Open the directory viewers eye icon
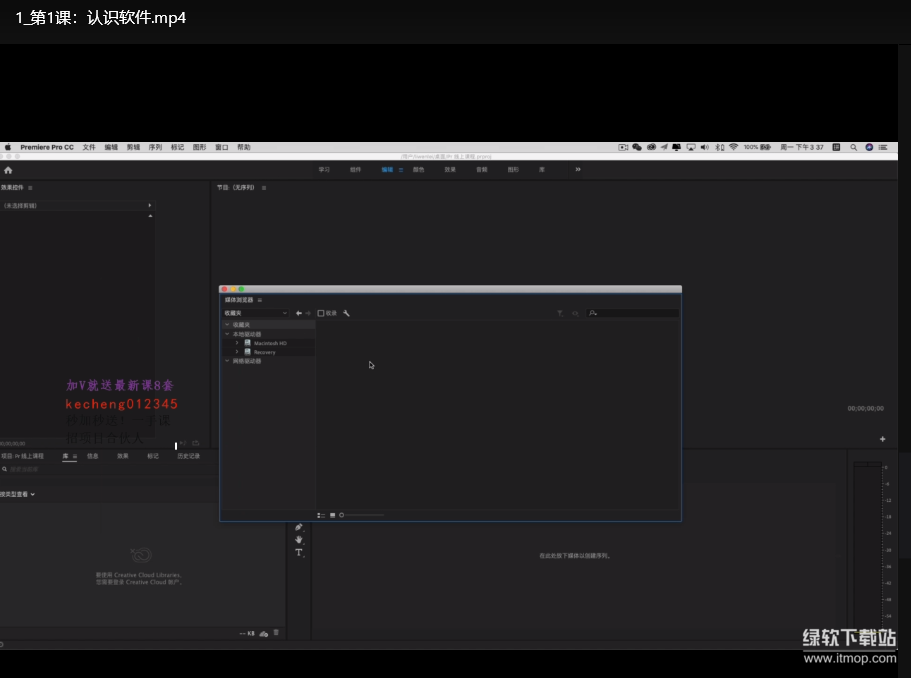Screen dimensions: 911x678 pyautogui.click(x=575, y=314)
